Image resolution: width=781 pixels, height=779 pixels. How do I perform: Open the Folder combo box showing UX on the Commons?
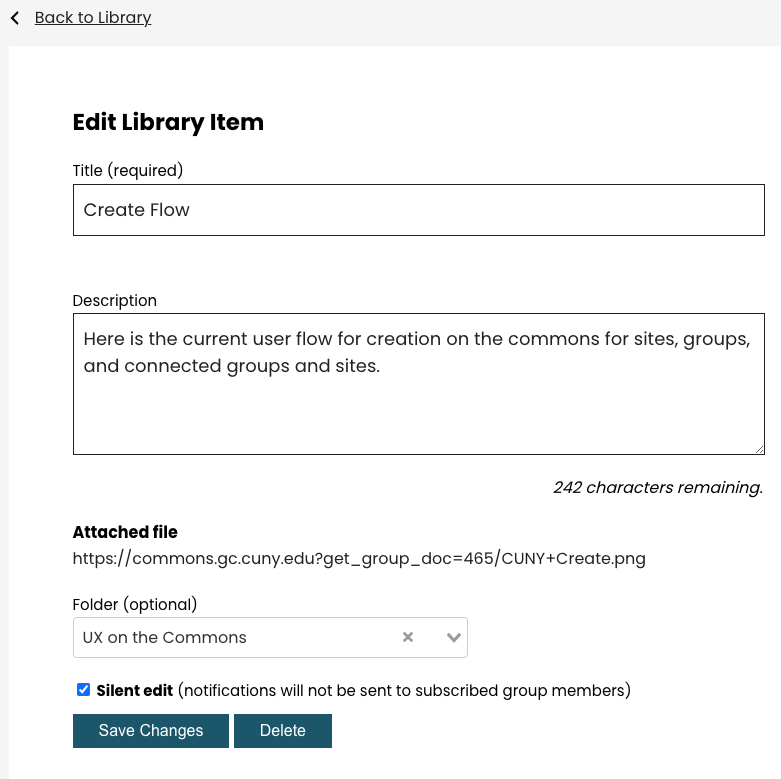pyautogui.click(x=235, y=637)
